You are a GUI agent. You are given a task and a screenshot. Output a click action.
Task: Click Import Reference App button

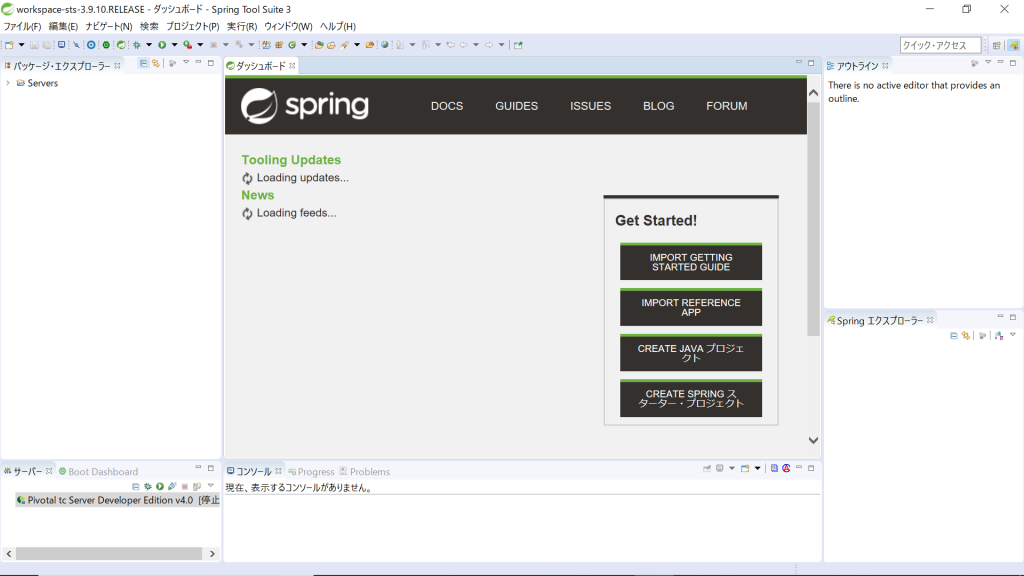(691, 307)
